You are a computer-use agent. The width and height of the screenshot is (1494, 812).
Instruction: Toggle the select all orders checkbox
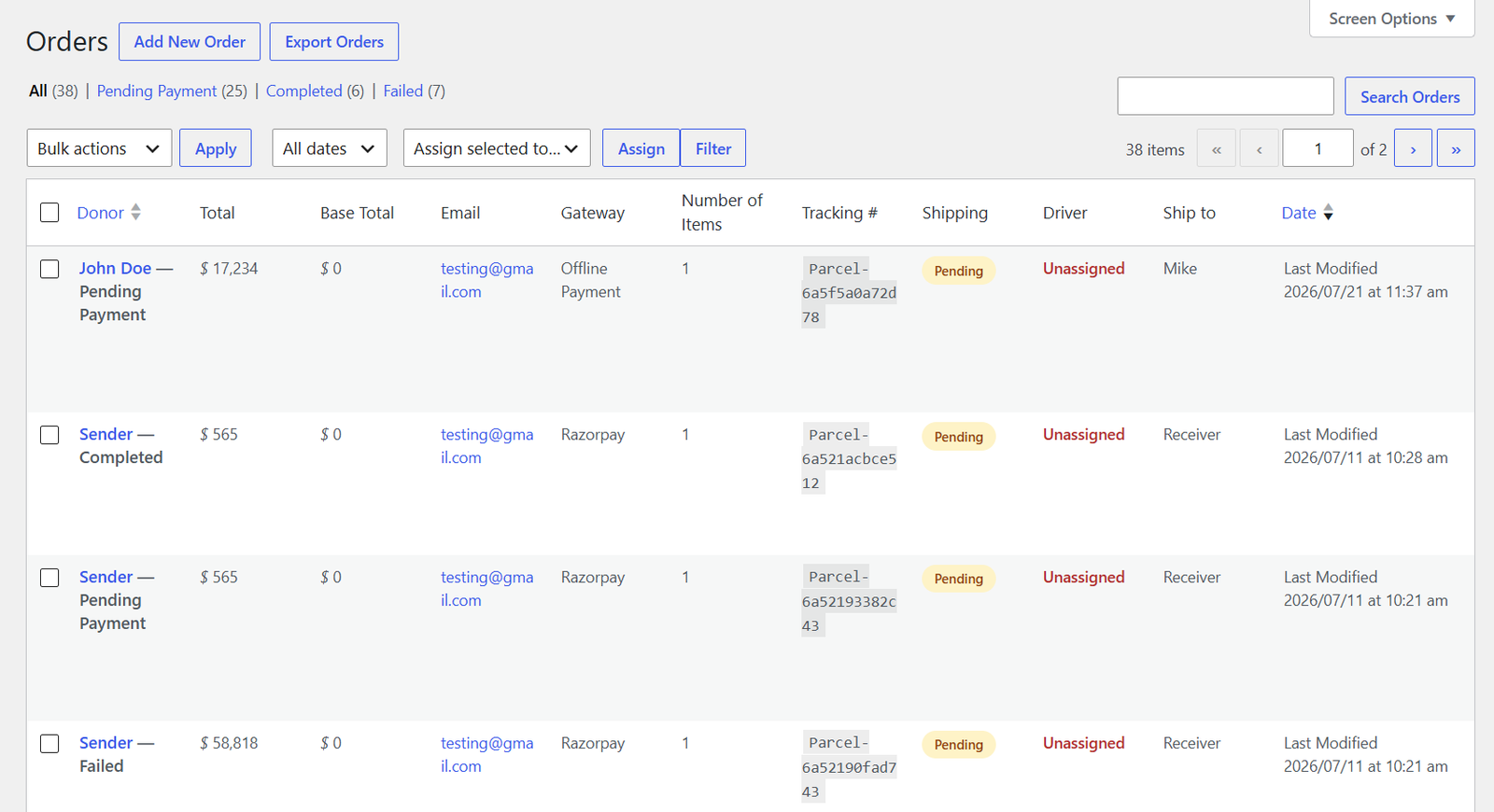(x=49, y=213)
